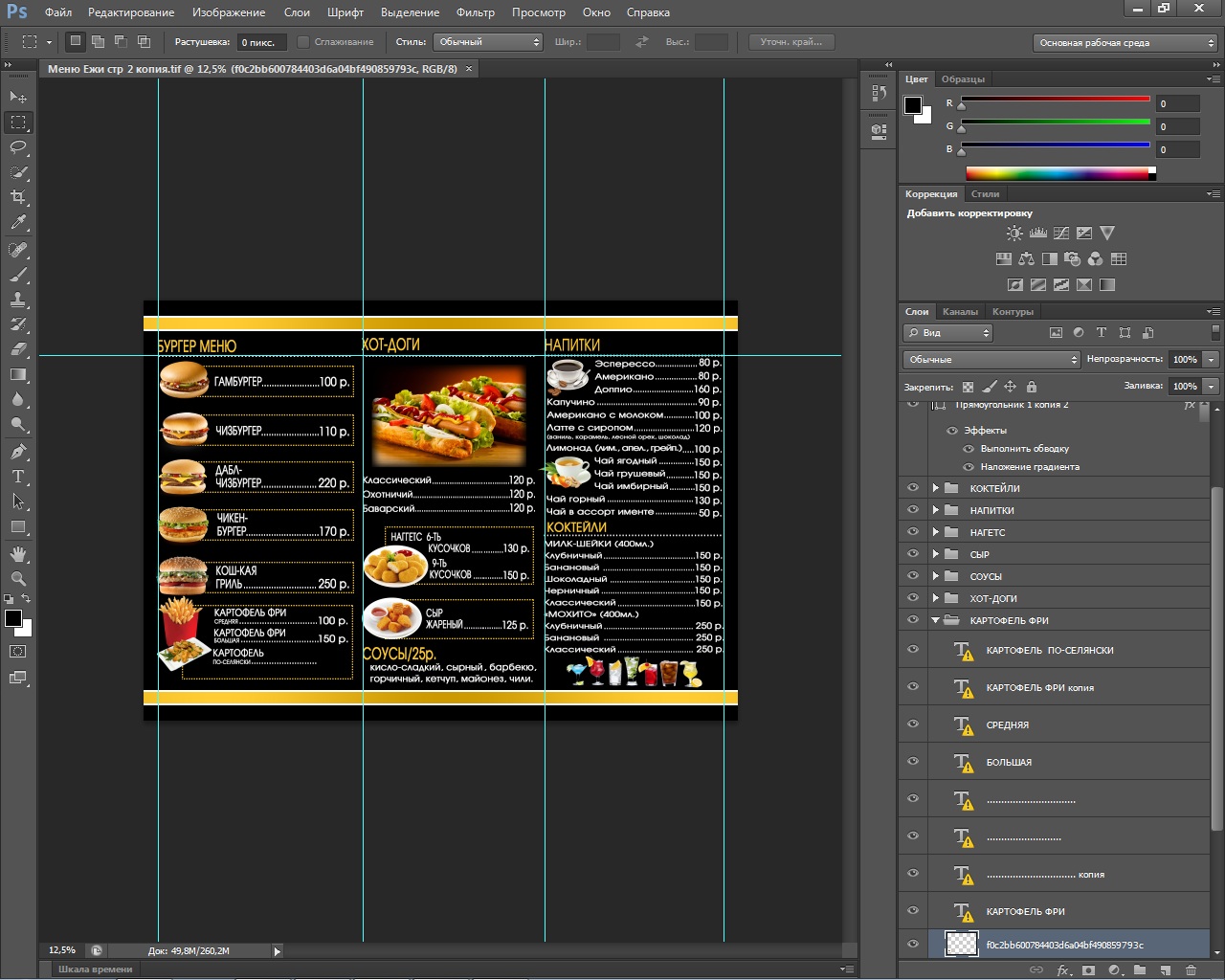Image resolution: width=1225 pixels, height=980 pixels.
Task: Enable the Сглаживание checkbox
Action: (303, 42)
